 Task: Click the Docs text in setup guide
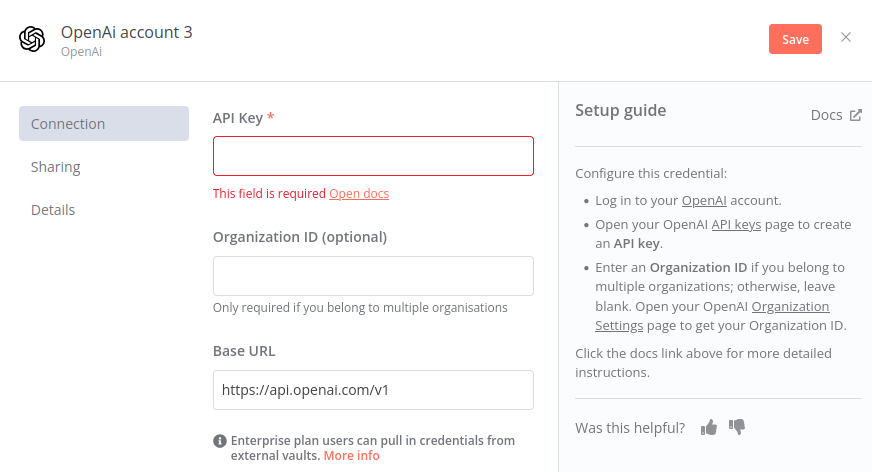coord(826,115)
